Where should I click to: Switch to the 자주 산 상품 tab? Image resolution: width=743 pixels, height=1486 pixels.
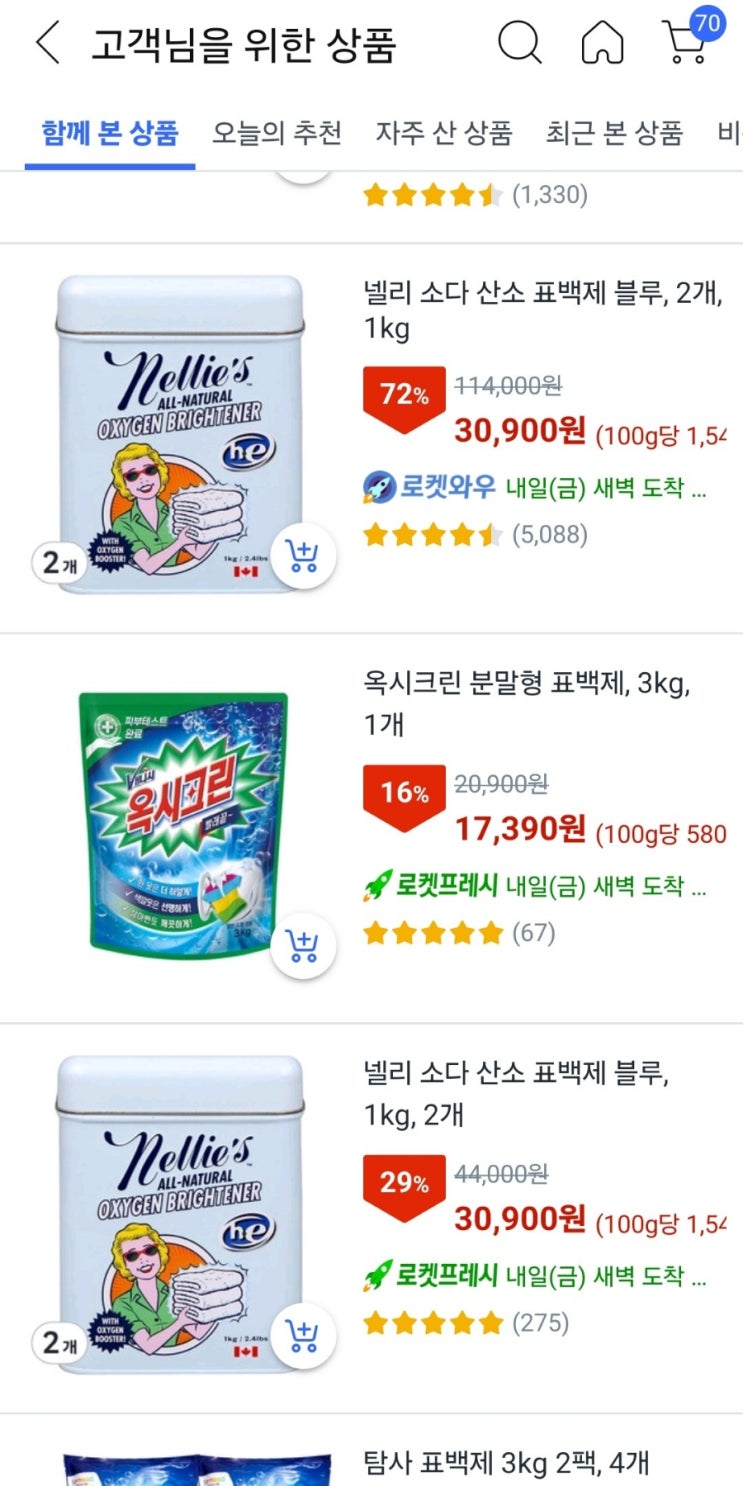pos(444,132)
